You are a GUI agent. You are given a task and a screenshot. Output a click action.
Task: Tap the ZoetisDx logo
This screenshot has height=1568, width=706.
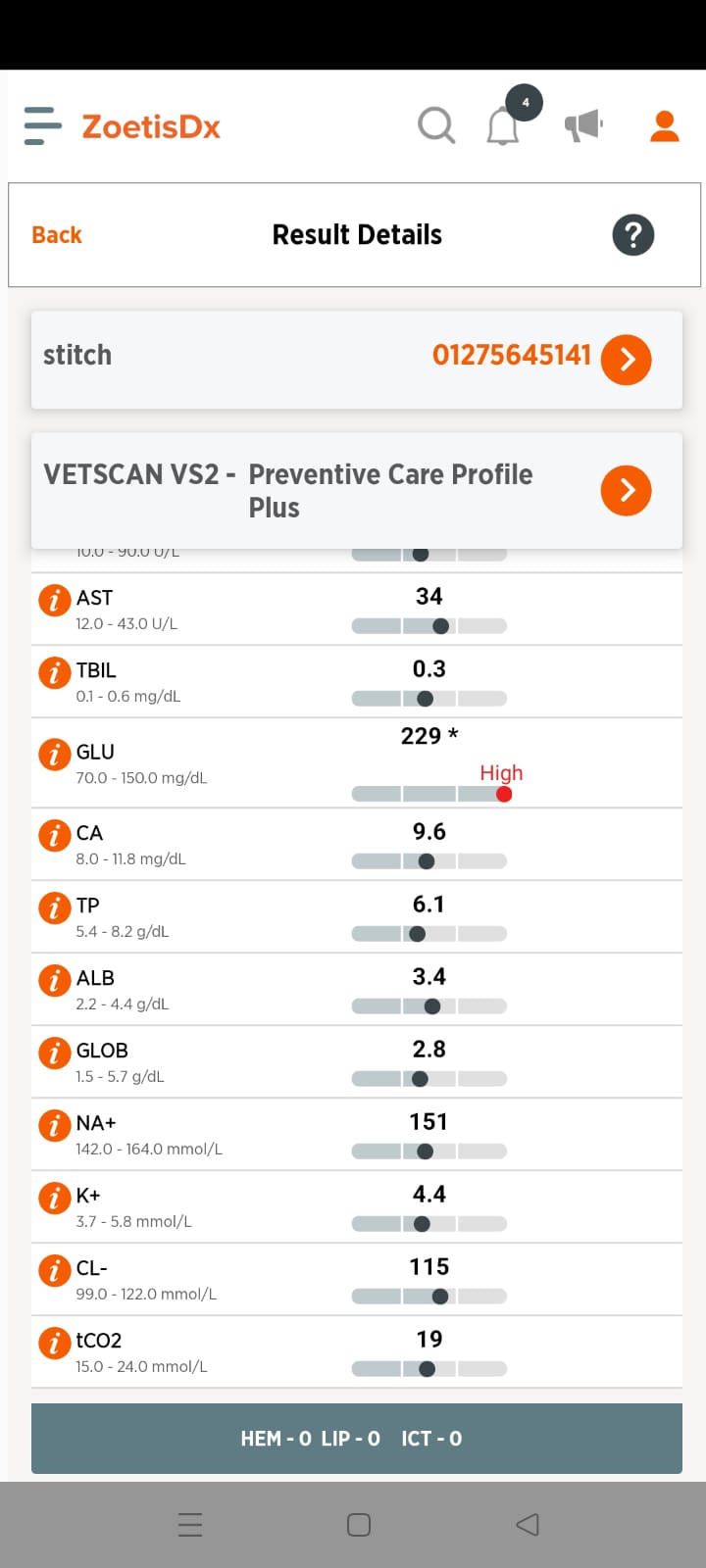[x=151, y=126]
